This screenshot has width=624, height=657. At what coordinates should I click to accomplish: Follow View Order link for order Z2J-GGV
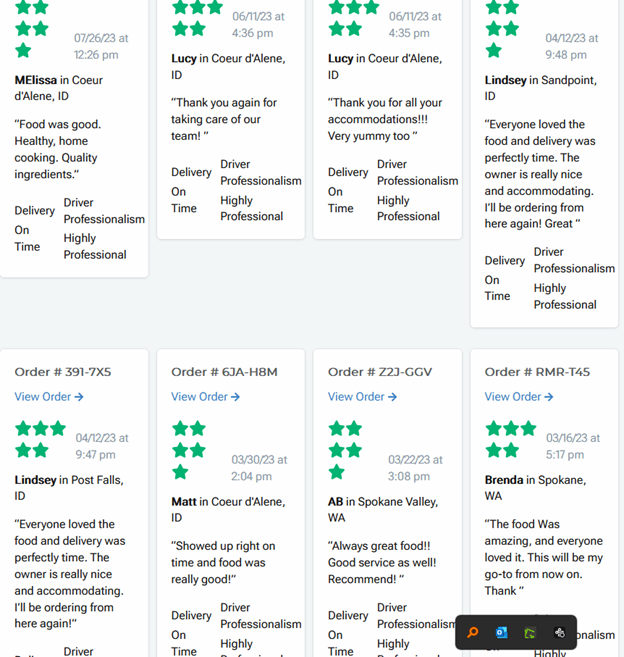pos(362,397)
